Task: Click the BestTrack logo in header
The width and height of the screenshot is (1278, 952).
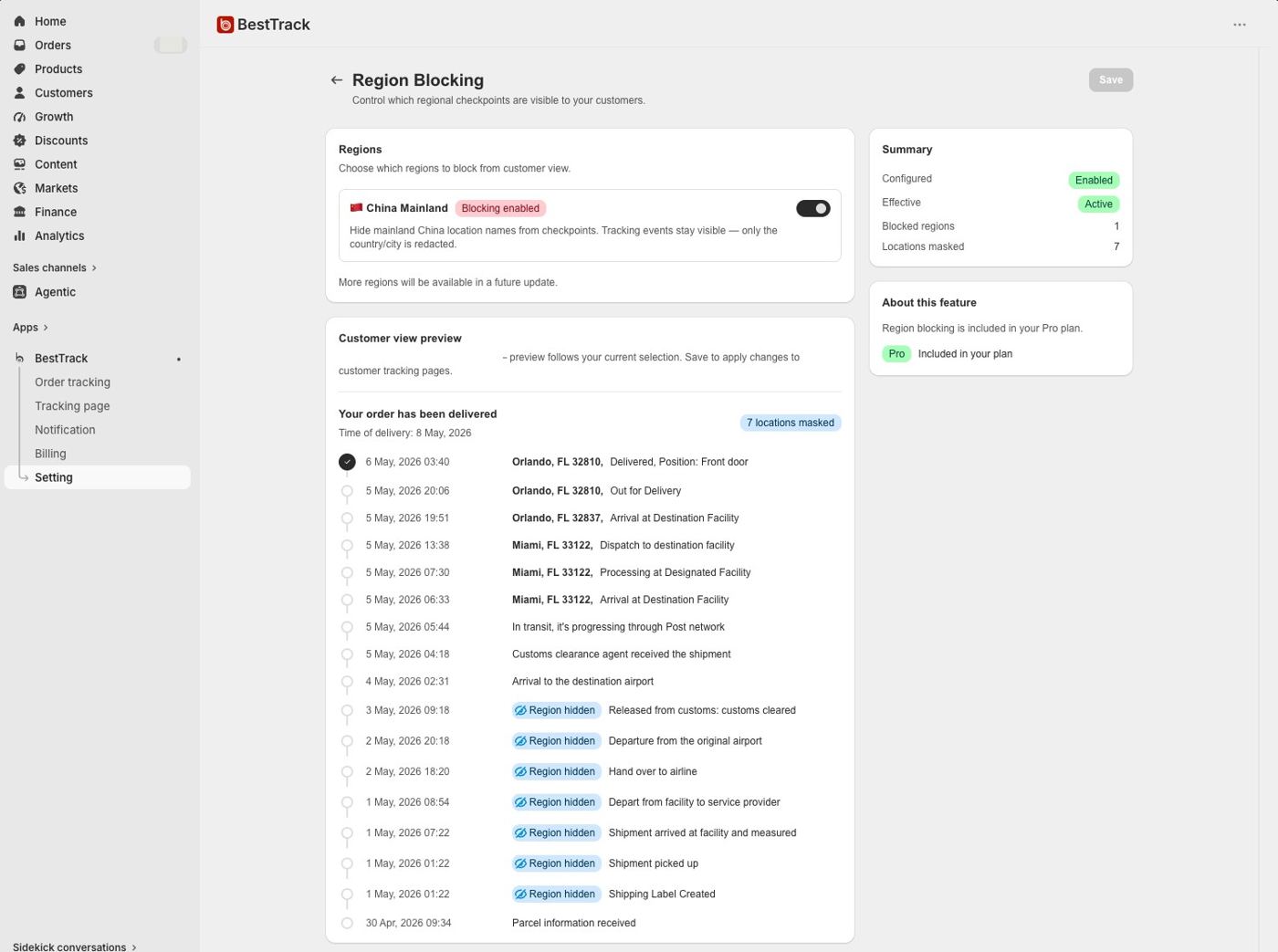Action: 225,25
